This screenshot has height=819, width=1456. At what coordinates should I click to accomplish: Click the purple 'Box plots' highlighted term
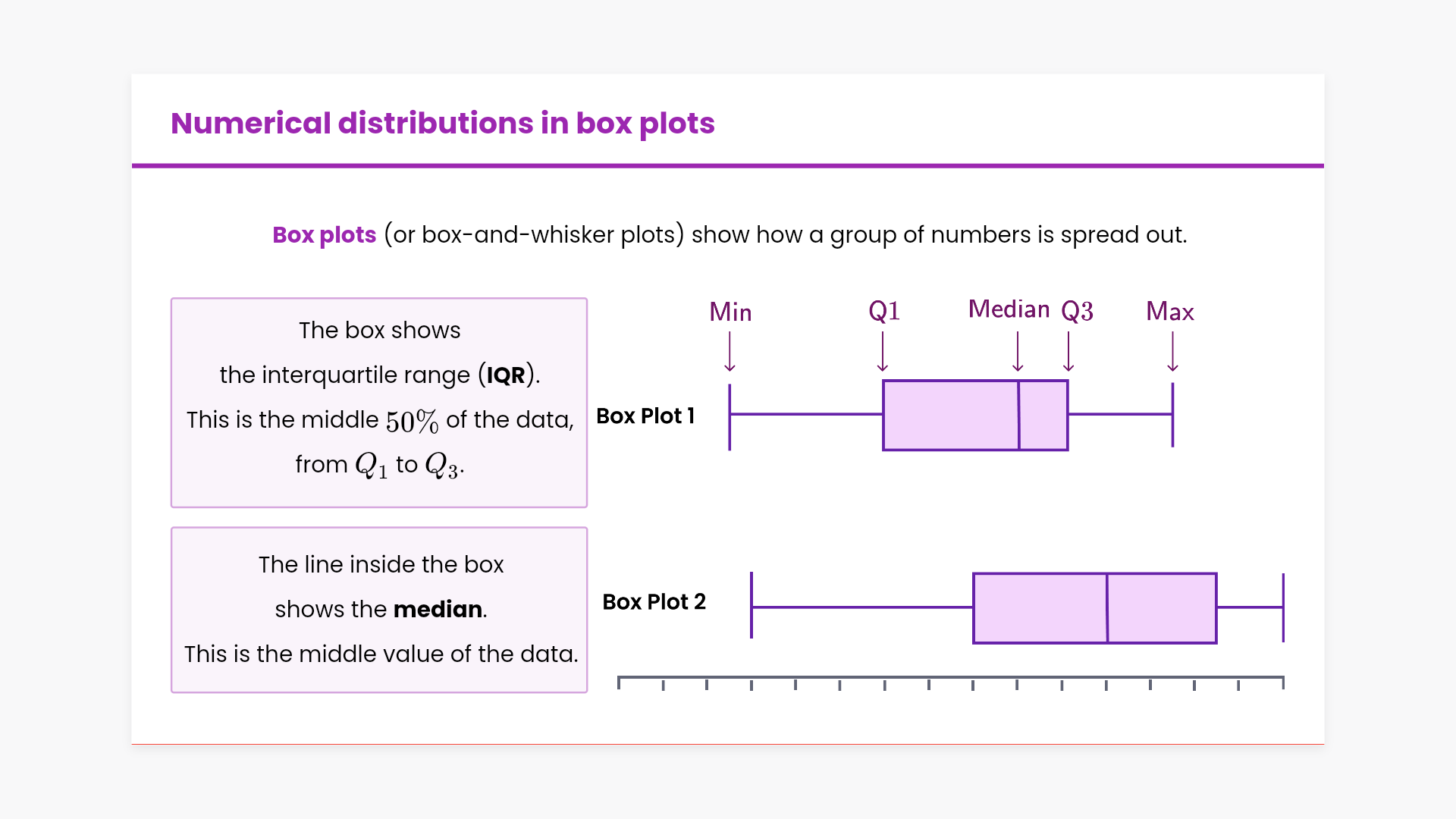pos(324,235)
